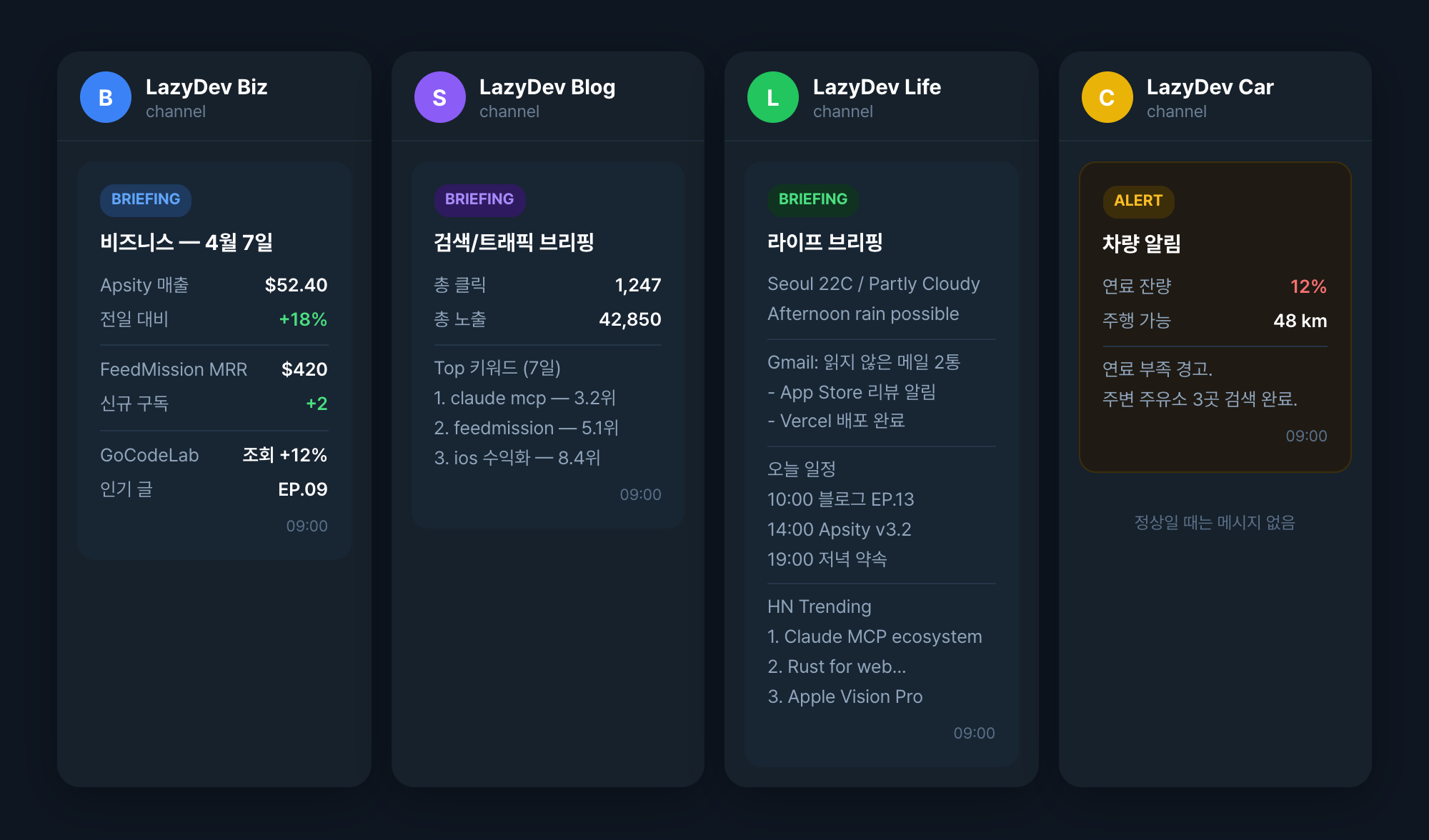Click the green BRIEFING badge in Life
This screenshot has width=1429, height=840.
pos(813,199)
